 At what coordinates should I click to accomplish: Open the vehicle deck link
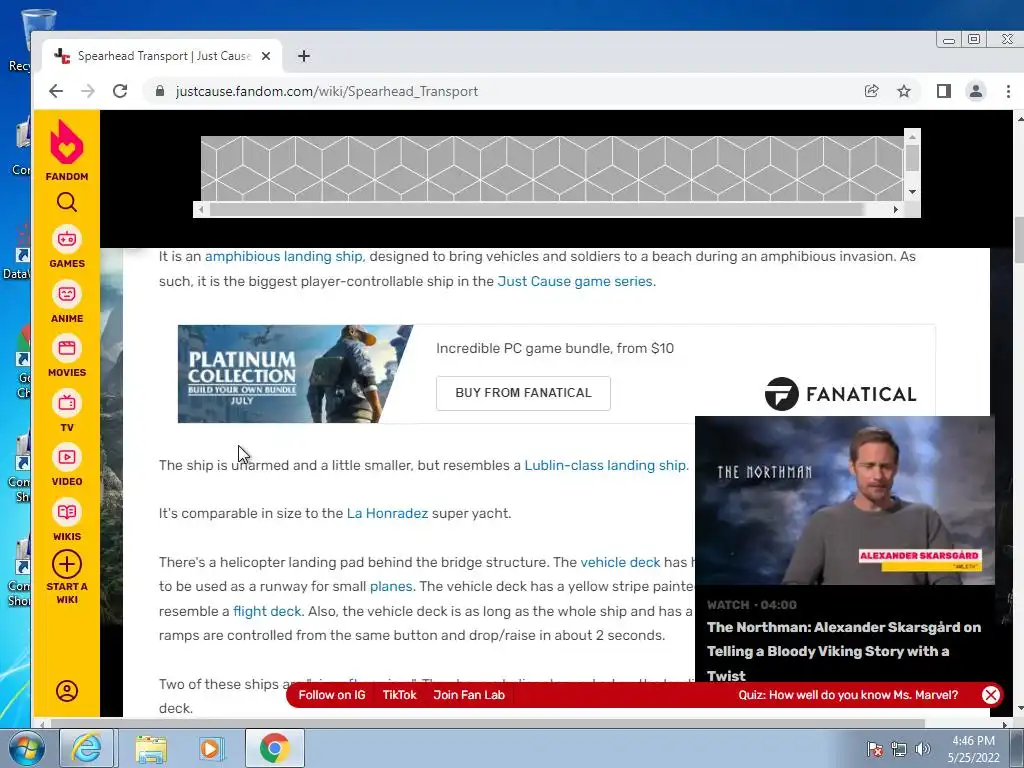620,562
